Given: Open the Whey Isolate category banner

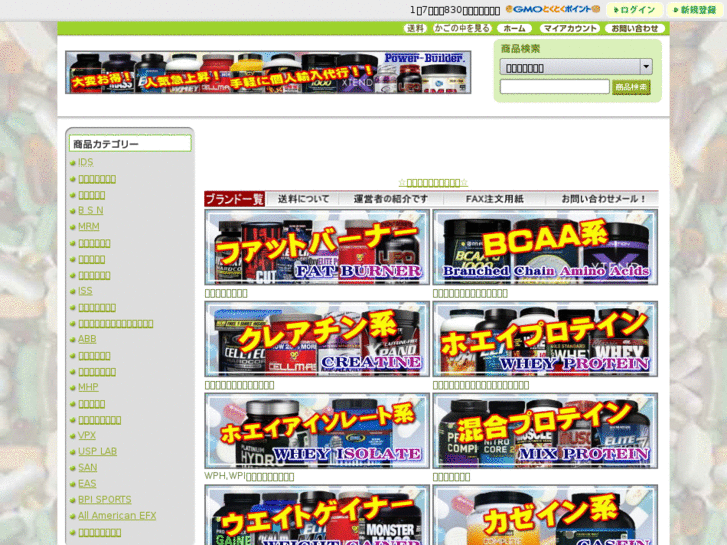Looking at the screenshot, I should pos(317,431).
